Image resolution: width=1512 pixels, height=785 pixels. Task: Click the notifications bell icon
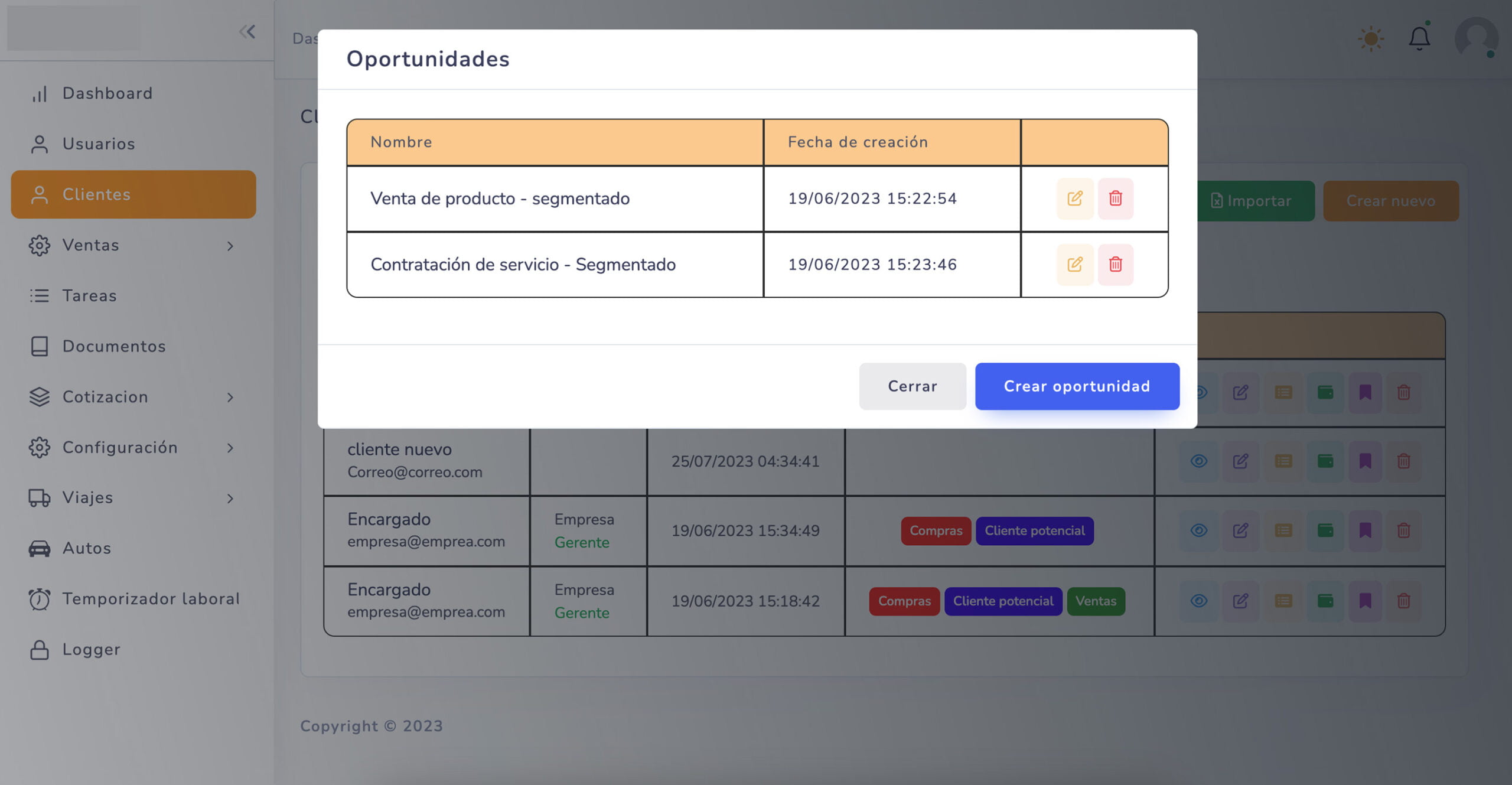click(x=1419, y=38)
